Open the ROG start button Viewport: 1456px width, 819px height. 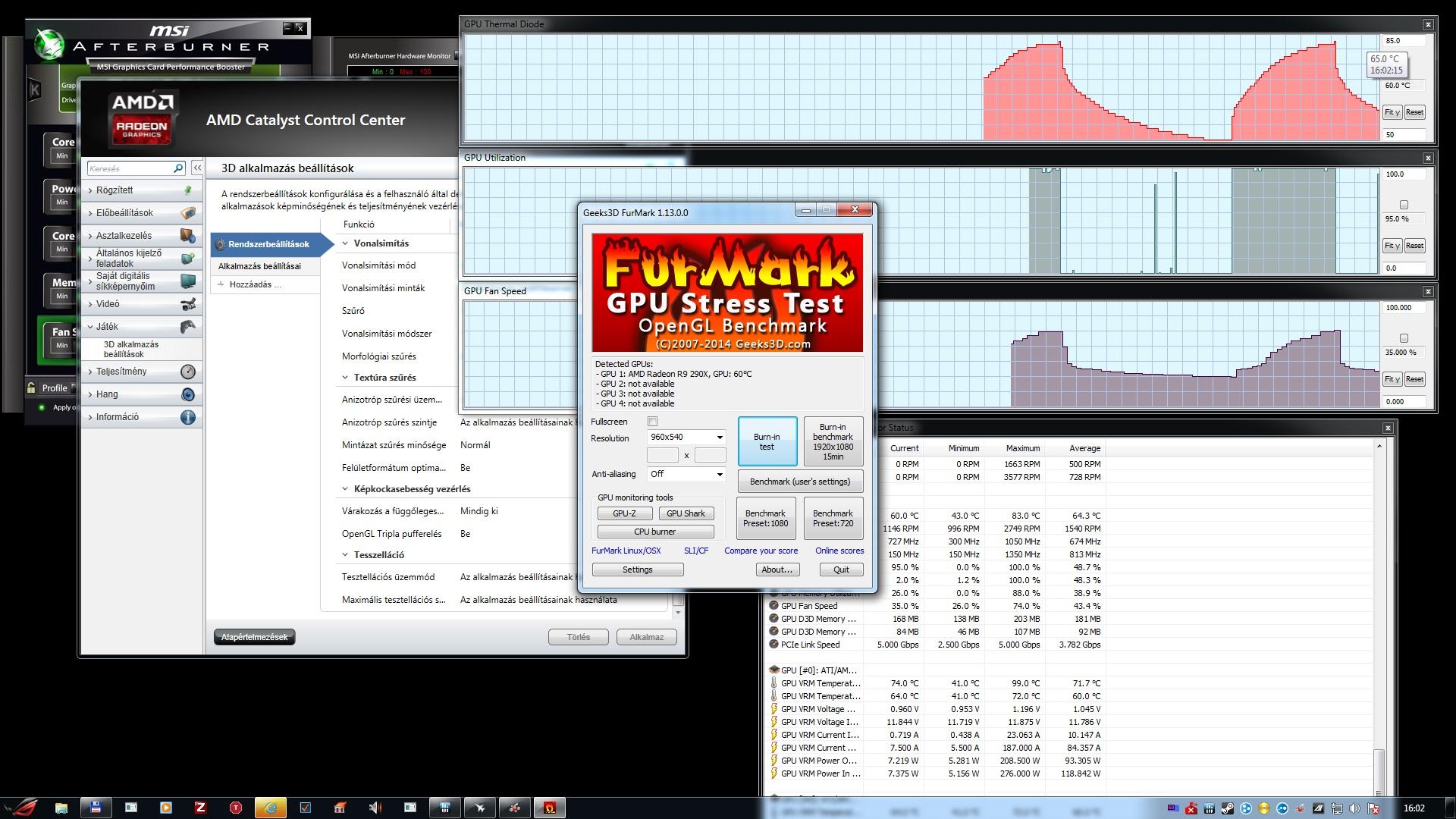coord(20,808)
